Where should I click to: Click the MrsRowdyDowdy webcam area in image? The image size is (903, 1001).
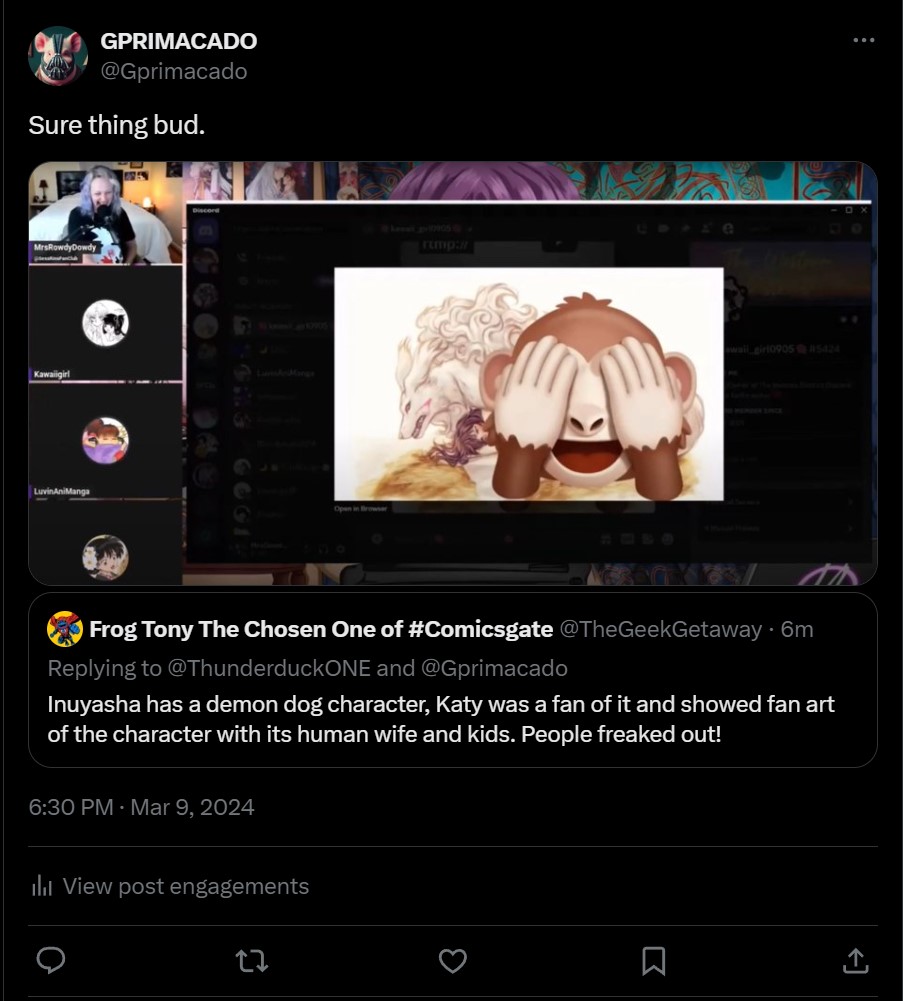[x=105, y=214]
